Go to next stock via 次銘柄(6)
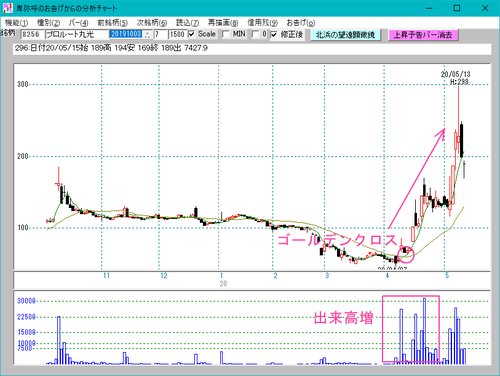500x376 pixels. [x=152, y=23]
